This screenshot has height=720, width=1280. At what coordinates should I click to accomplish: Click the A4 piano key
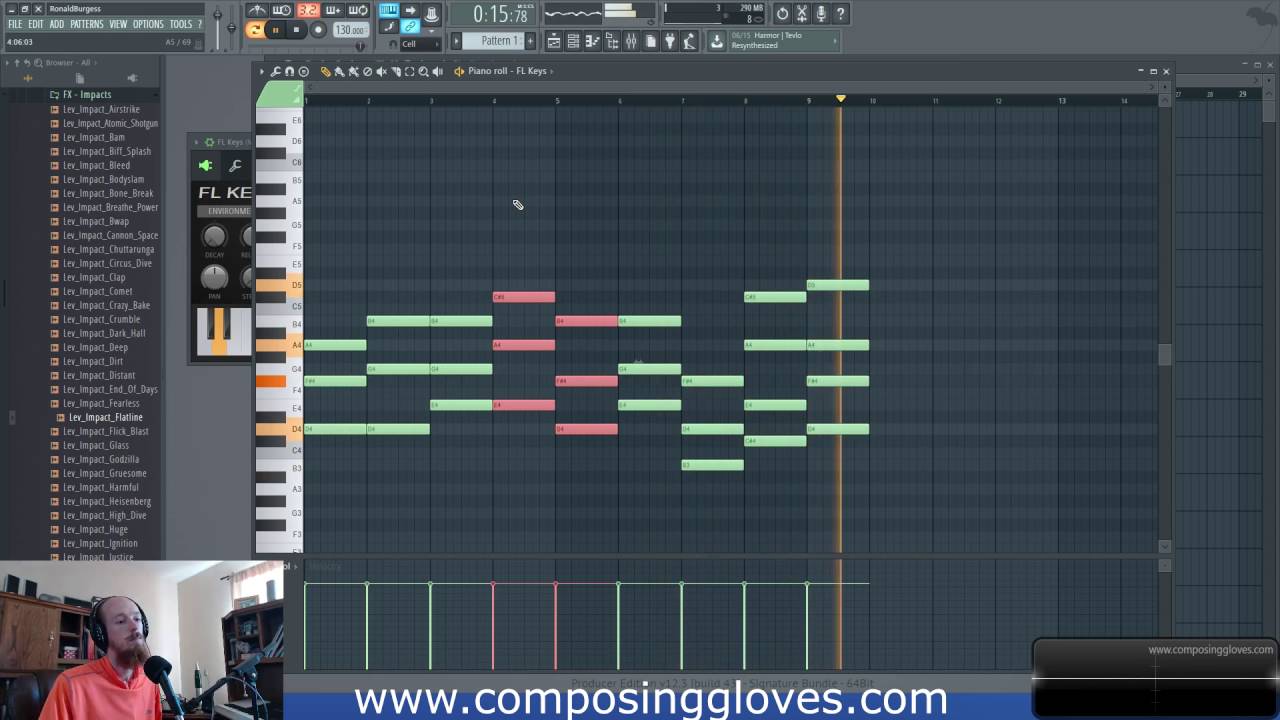278,345
